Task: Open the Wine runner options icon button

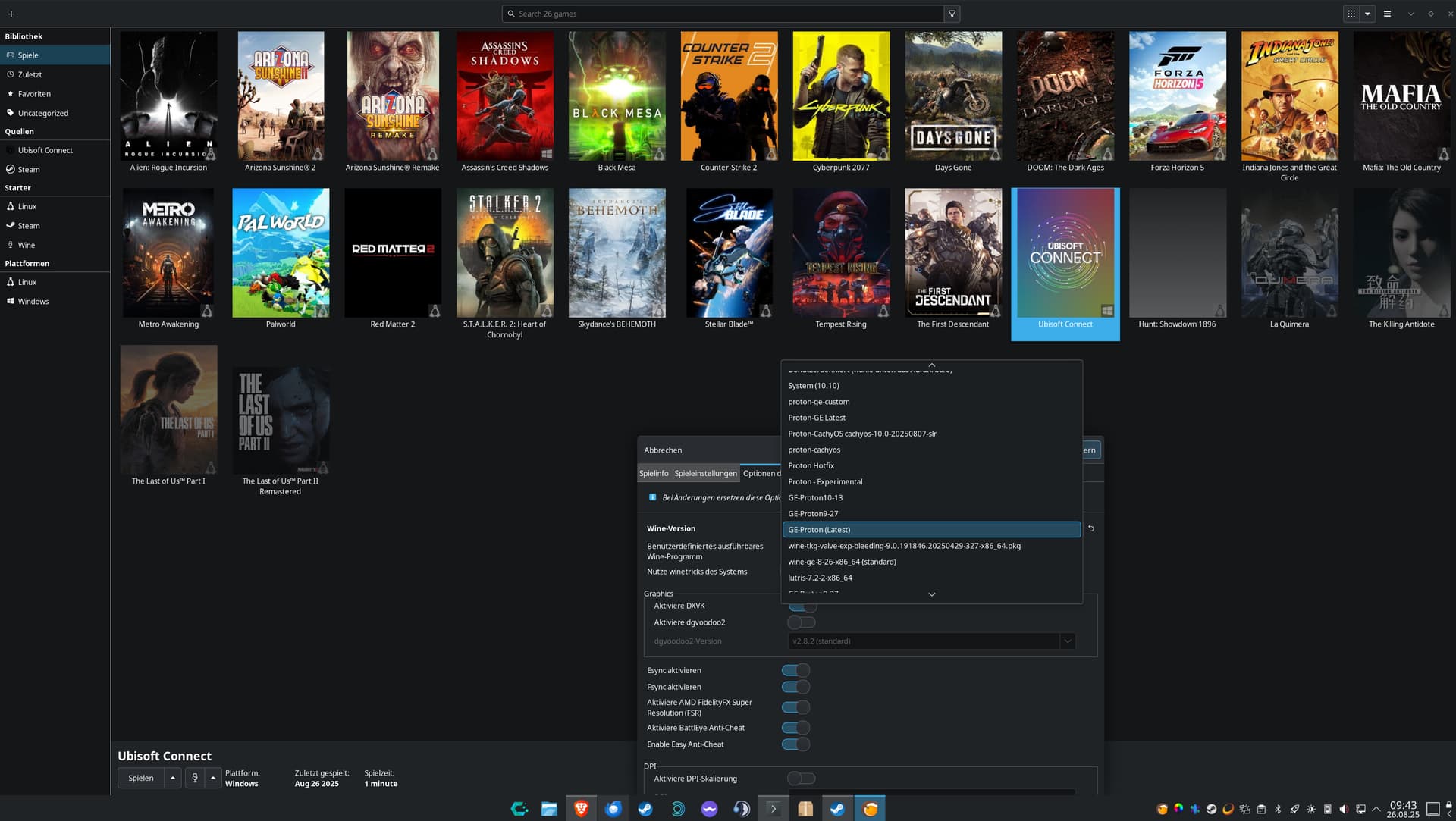Action: (x=195, y=778)
